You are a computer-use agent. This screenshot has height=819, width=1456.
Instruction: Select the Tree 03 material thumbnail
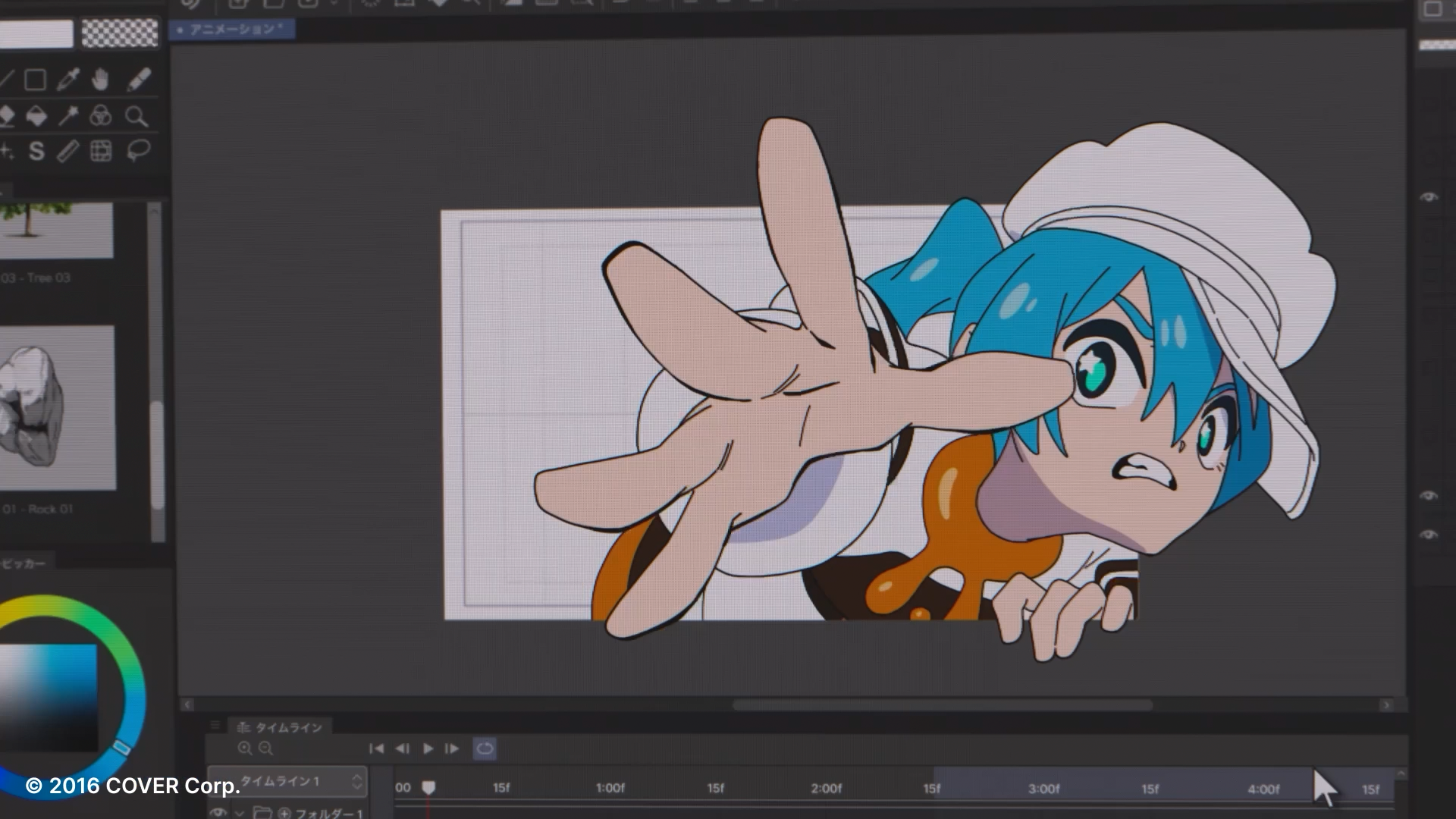[56, 231]
